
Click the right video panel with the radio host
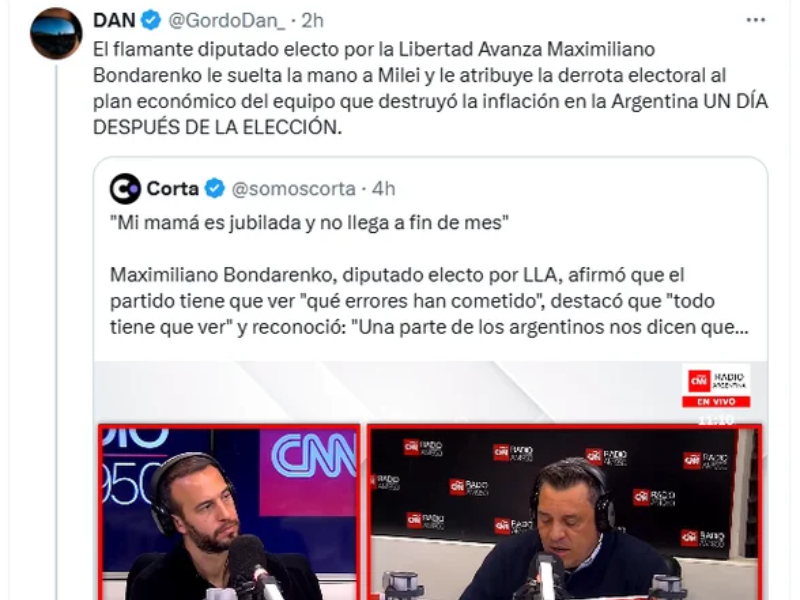click(x=564, y=512)
